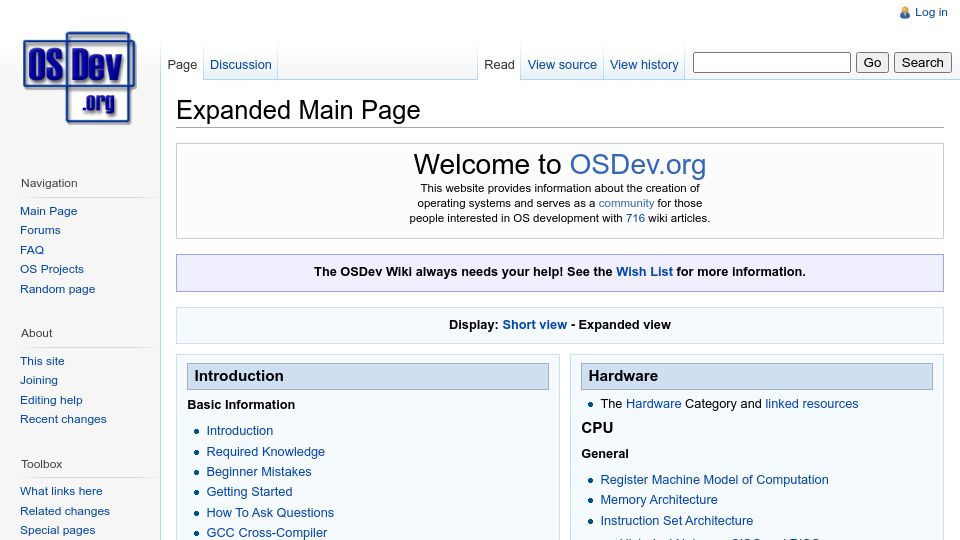This screenshot has width=960, height=540.
Task: Open the Getting Started article
Action: (249, 492)
